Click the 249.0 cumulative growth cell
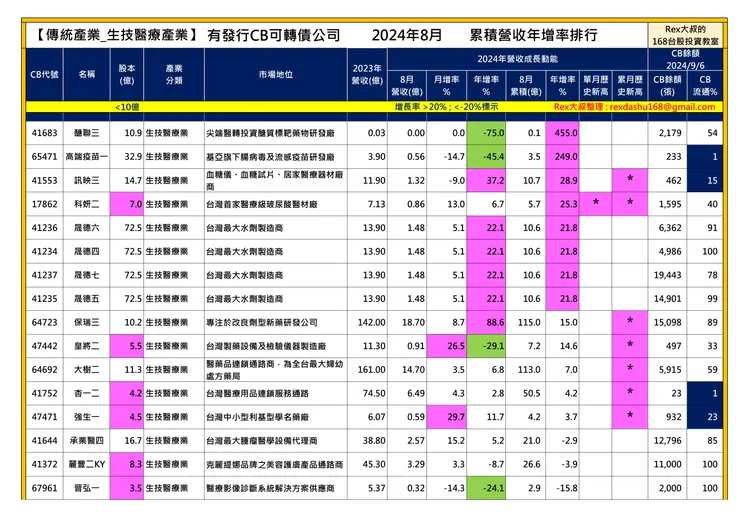The image size is (740, 523). pos(563,157)
